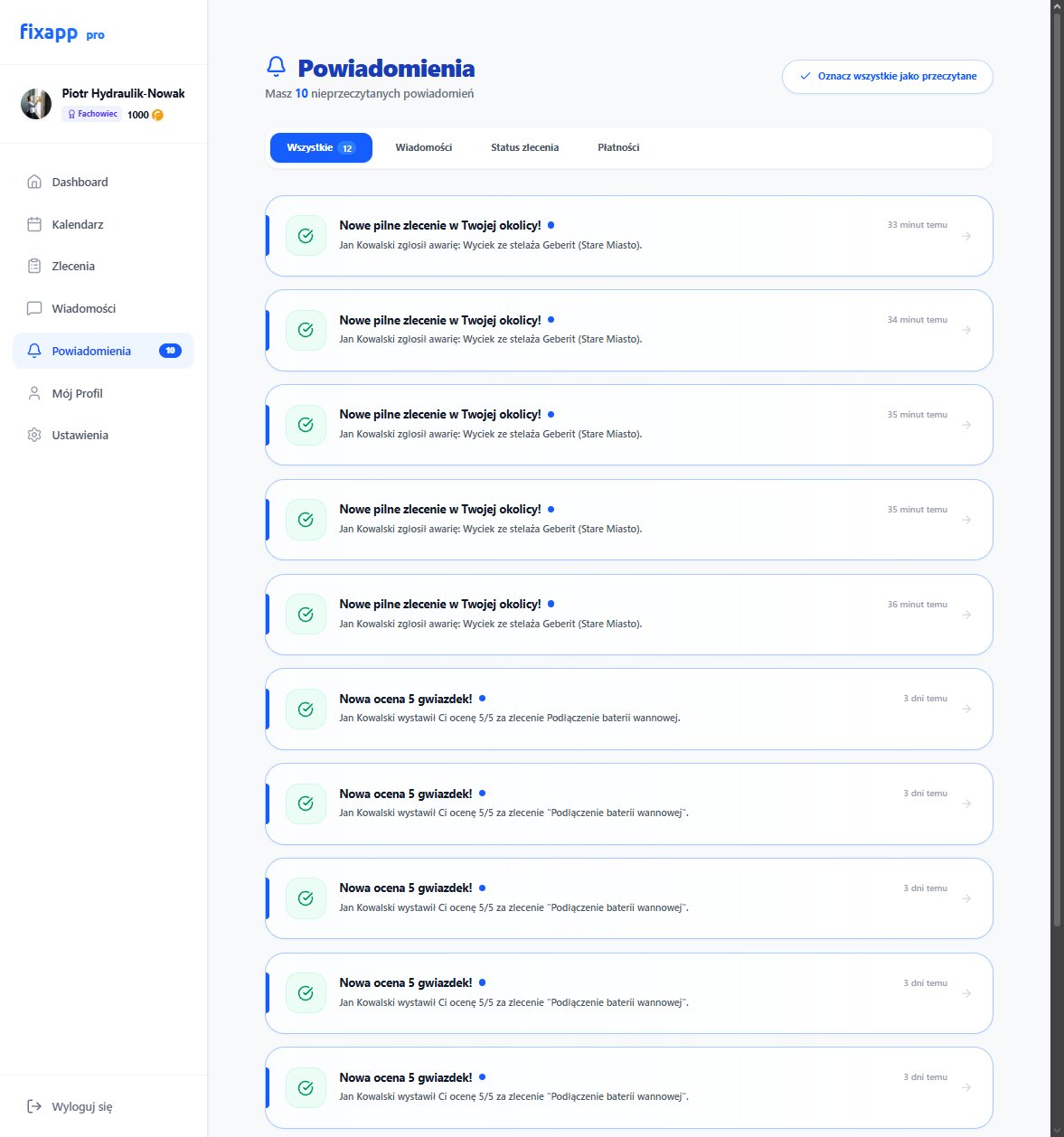Image resolution: width=1064 pixels, height=1137 pixels.
Task: Switch to the Status zlecenia tab
Action: click(524, 147)
